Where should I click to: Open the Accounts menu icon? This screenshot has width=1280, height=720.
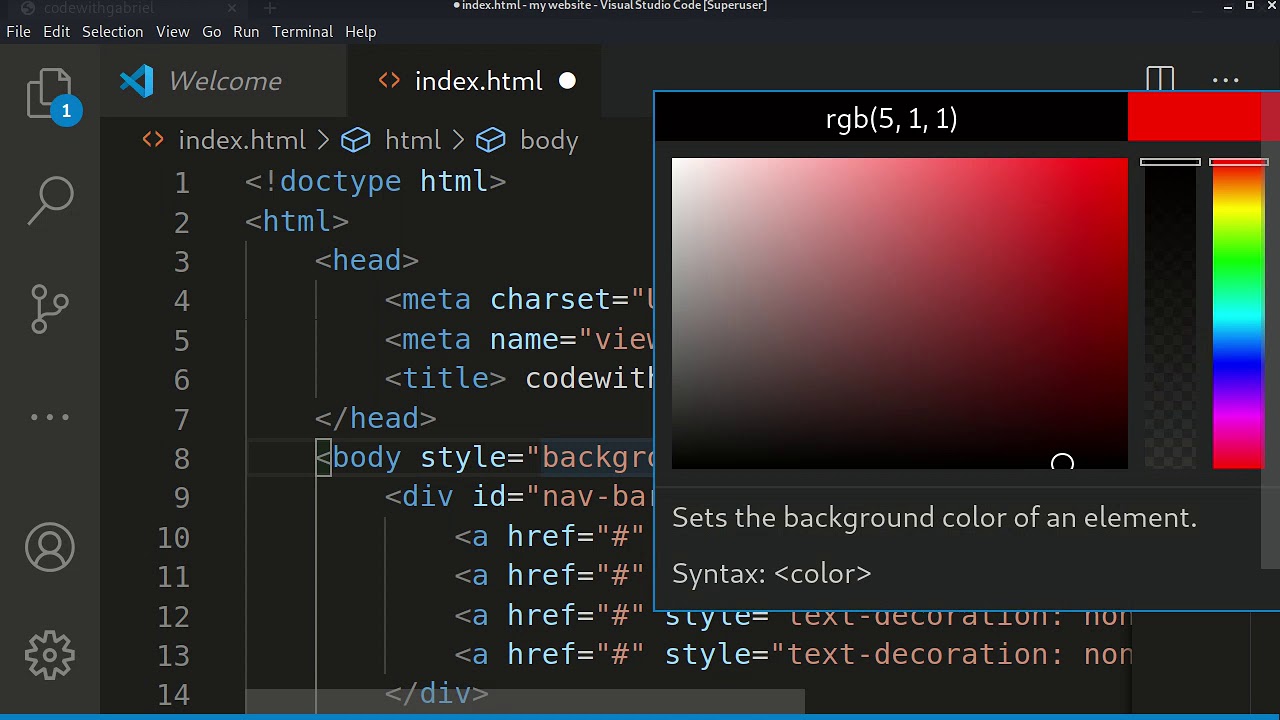[50, 547]
